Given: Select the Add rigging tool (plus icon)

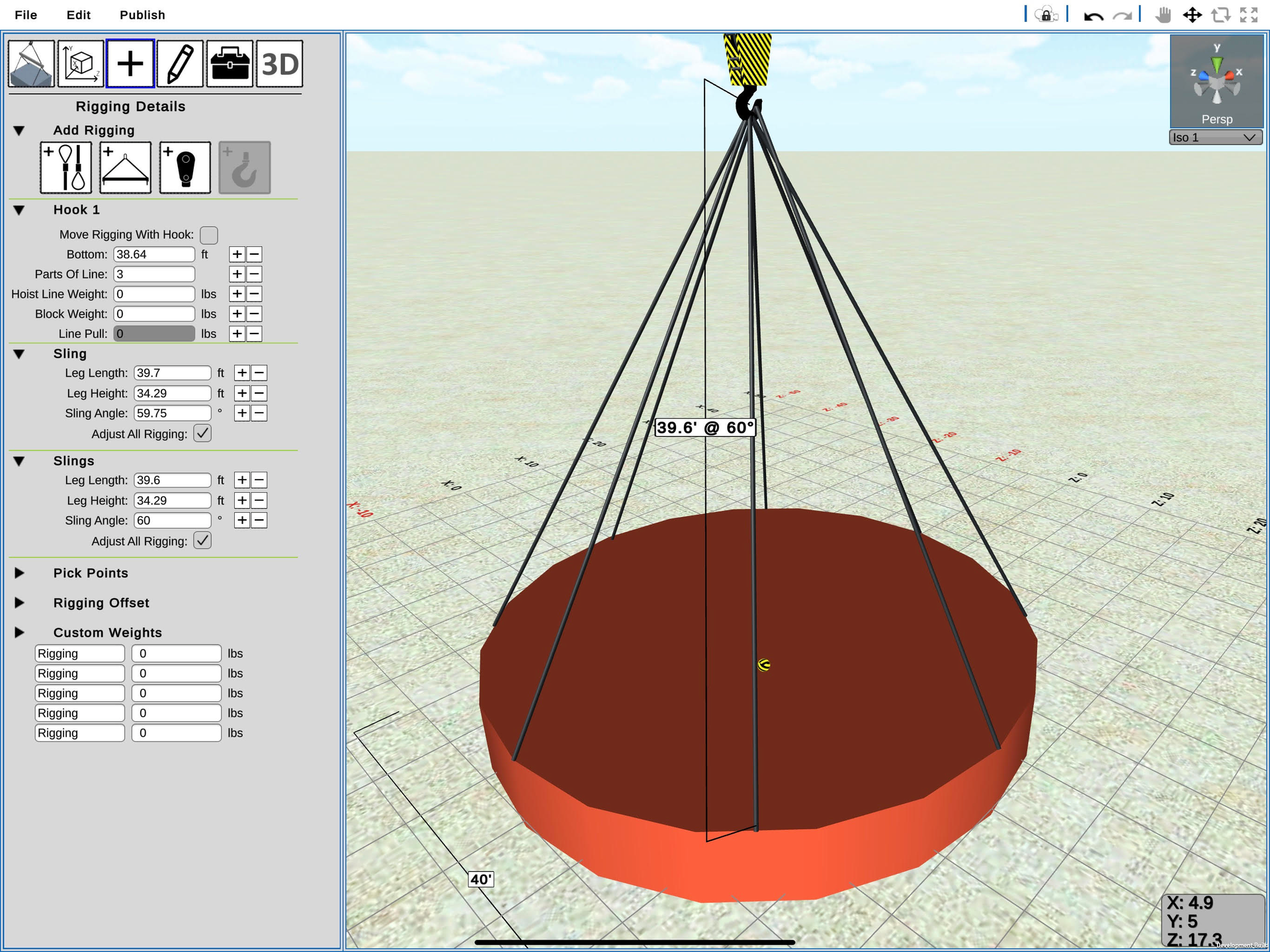Looking at the screenshot, I should pos(130,63).
